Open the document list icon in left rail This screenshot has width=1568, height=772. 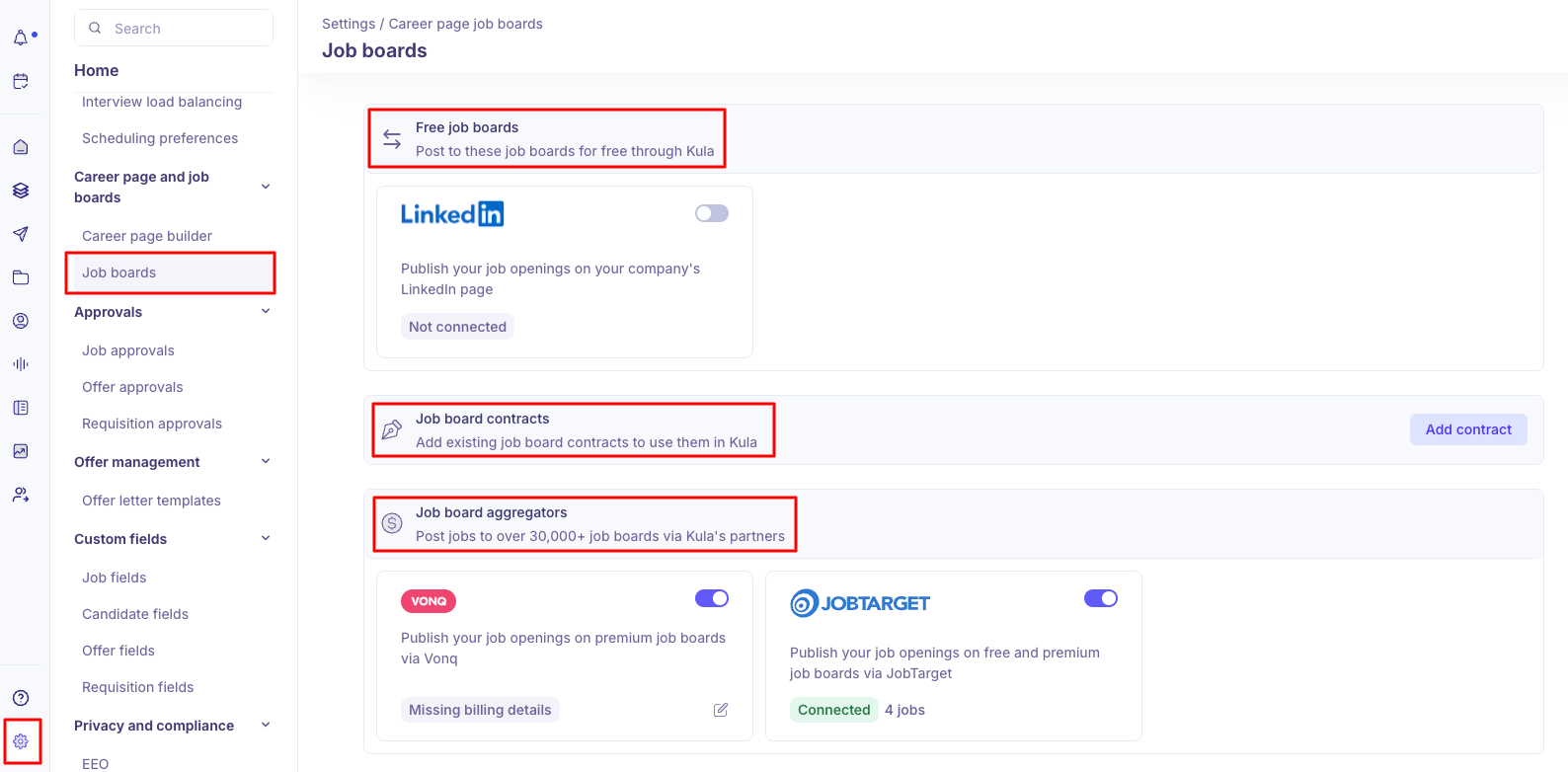pyautogui.click(x=21, y=408)
